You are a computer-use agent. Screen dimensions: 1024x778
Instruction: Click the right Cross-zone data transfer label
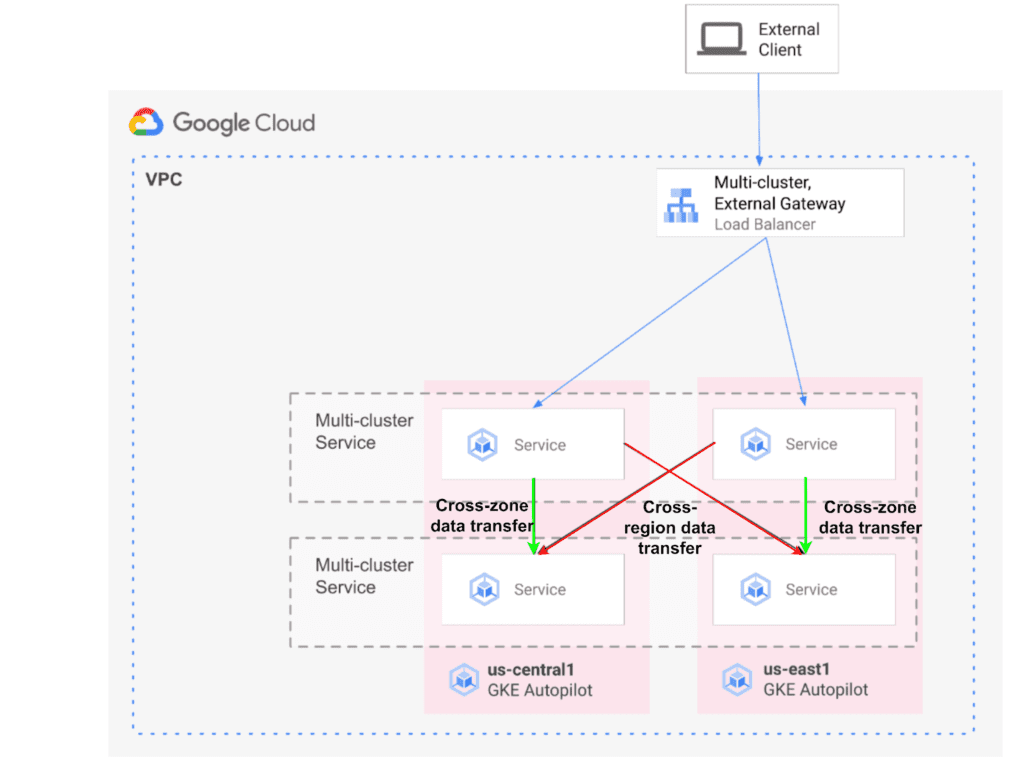(x=871, y=517)
